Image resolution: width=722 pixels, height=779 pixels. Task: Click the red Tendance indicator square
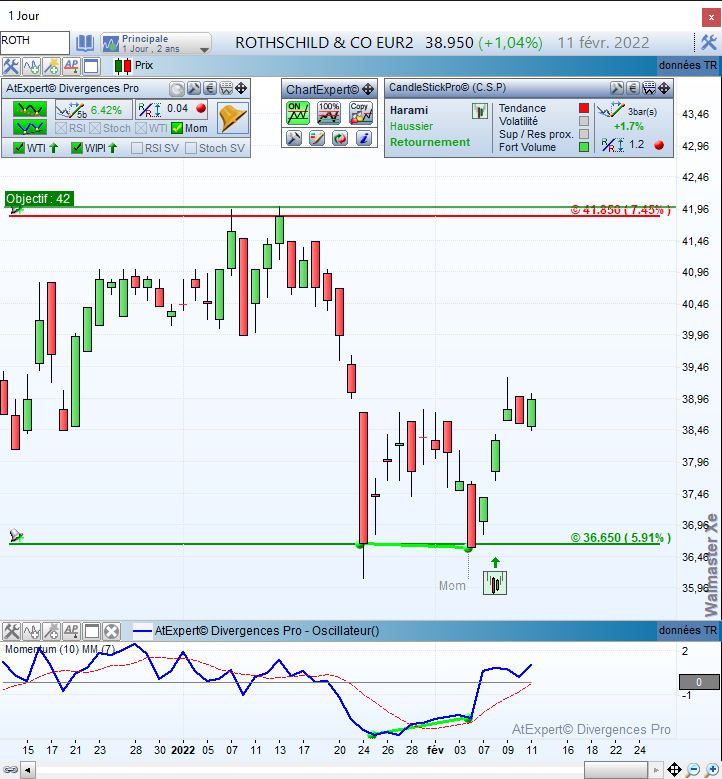(x=584, y=108)
